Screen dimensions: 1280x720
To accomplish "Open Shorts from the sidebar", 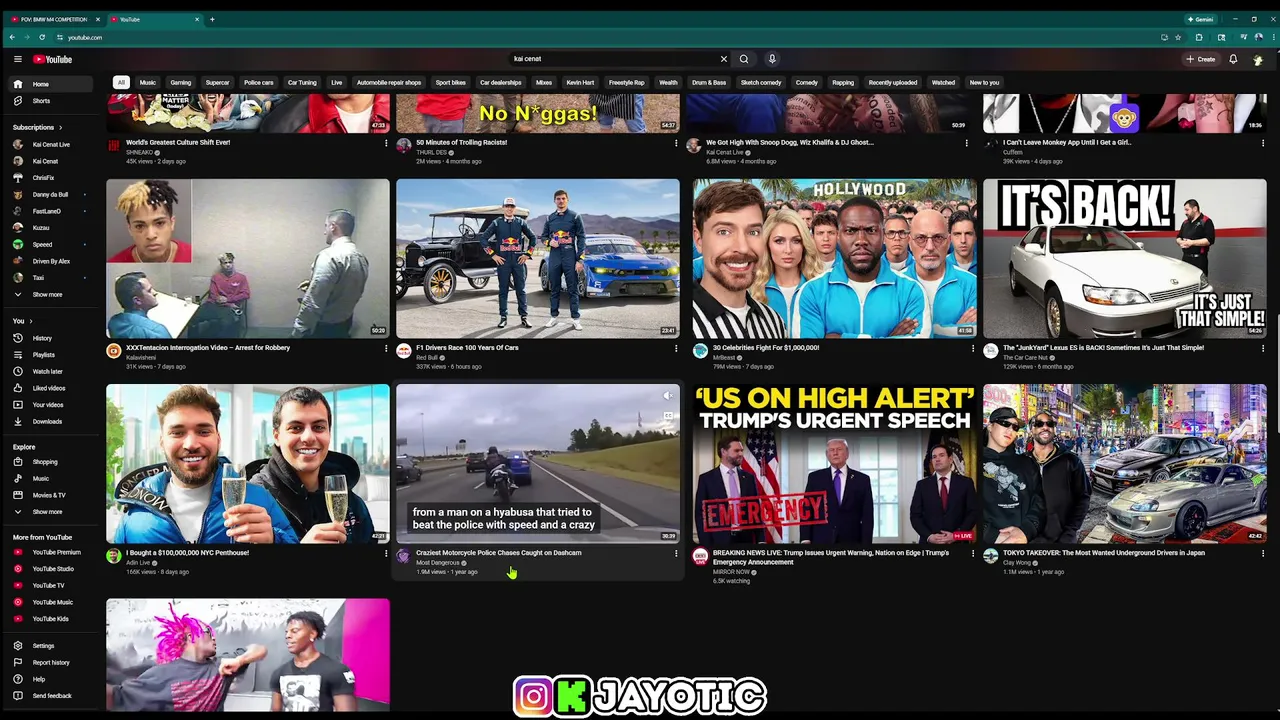I will pyautogui.click(x=41, y=101).
